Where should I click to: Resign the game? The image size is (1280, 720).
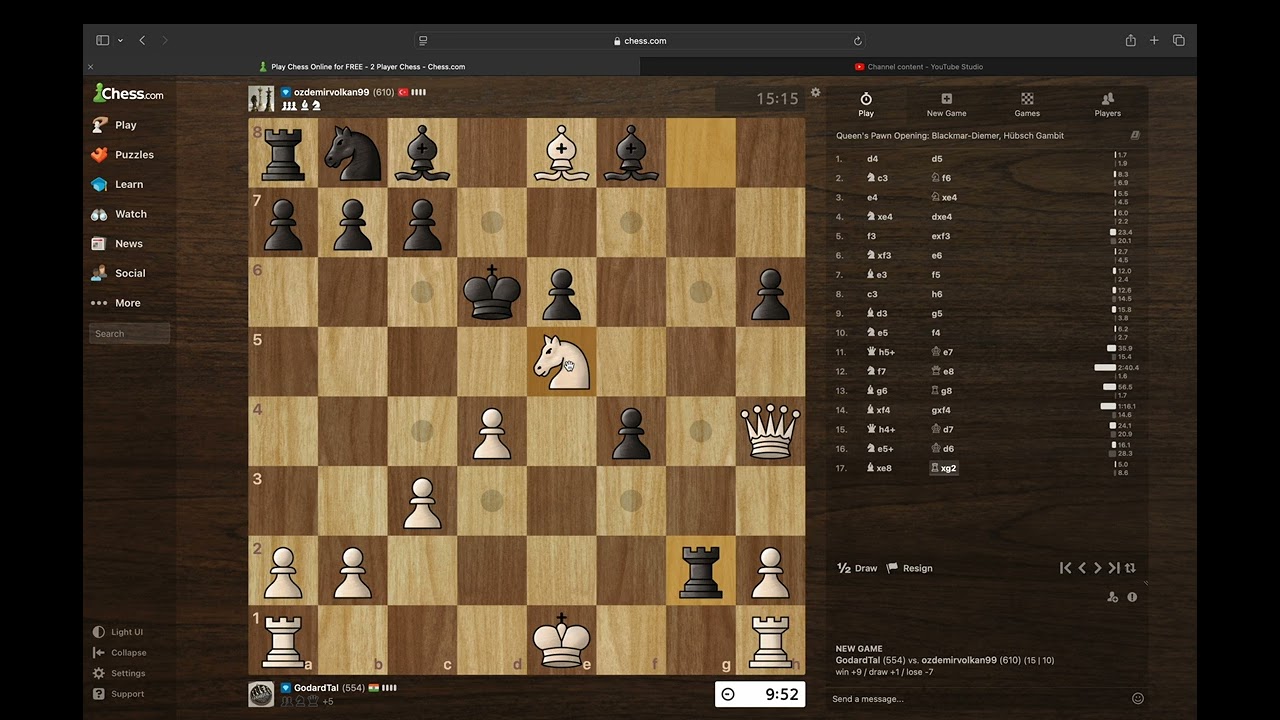pos(909,568)
